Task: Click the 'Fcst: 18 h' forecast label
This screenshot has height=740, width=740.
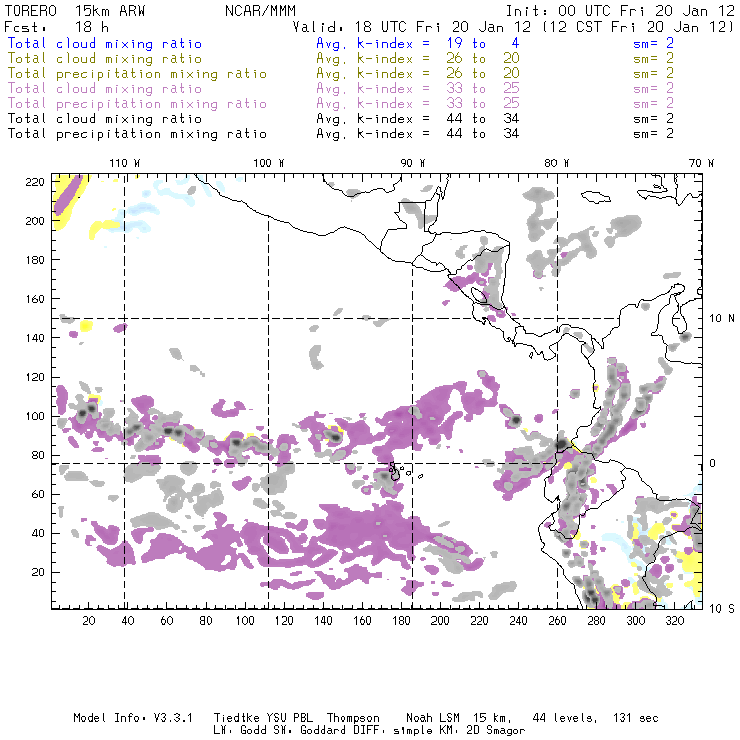Action: [x=56, y=26]
